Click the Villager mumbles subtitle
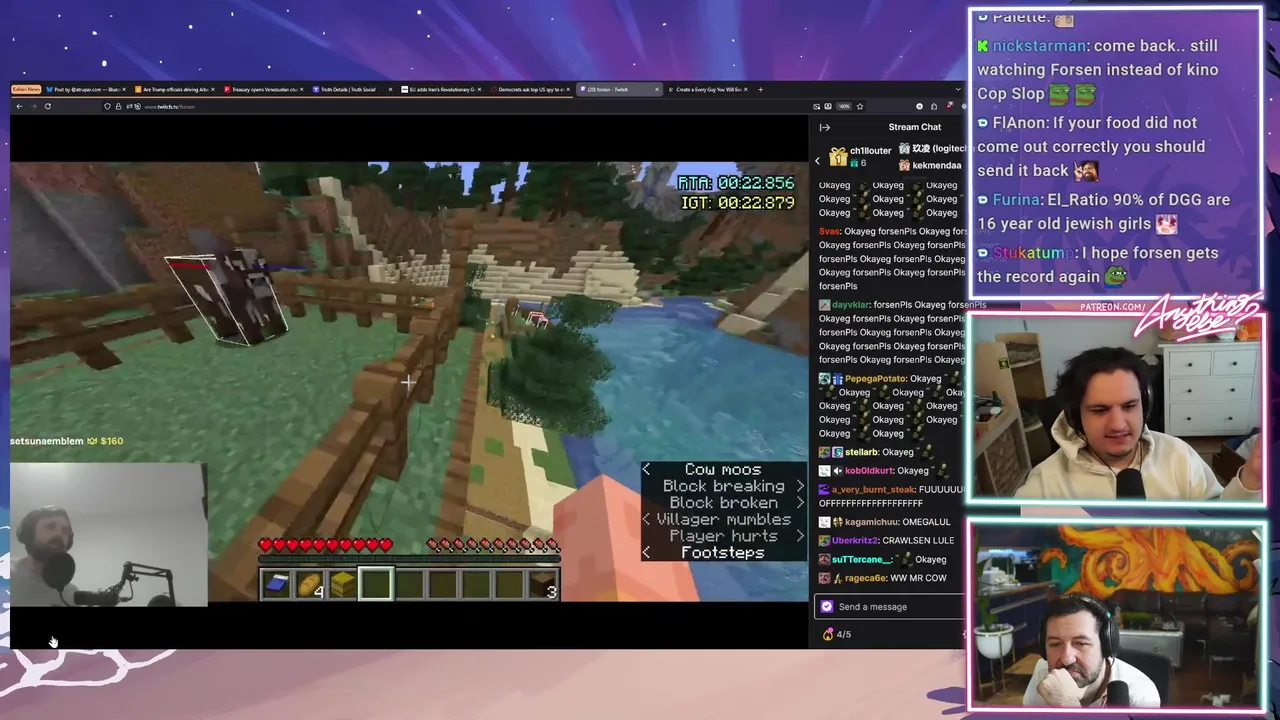Image resolution: width=1280 pixels, height=720 pixels. [x=723, y=519]
